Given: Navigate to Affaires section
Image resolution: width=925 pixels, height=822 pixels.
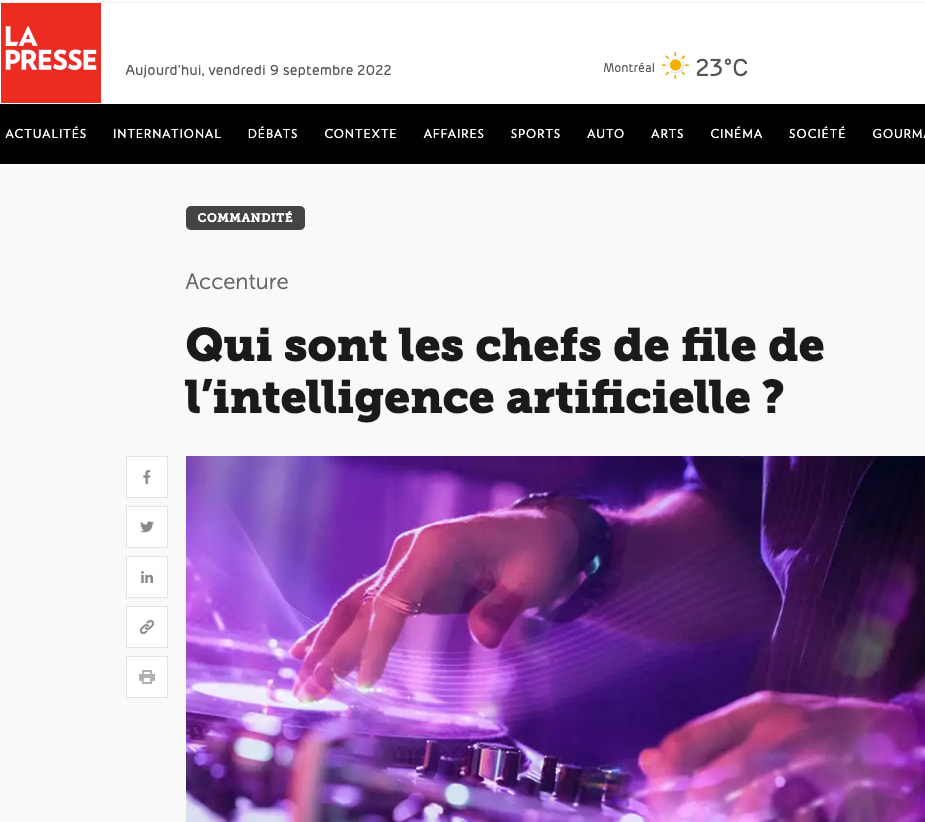Looking at the screenshot, I should (x=454, y=134).
